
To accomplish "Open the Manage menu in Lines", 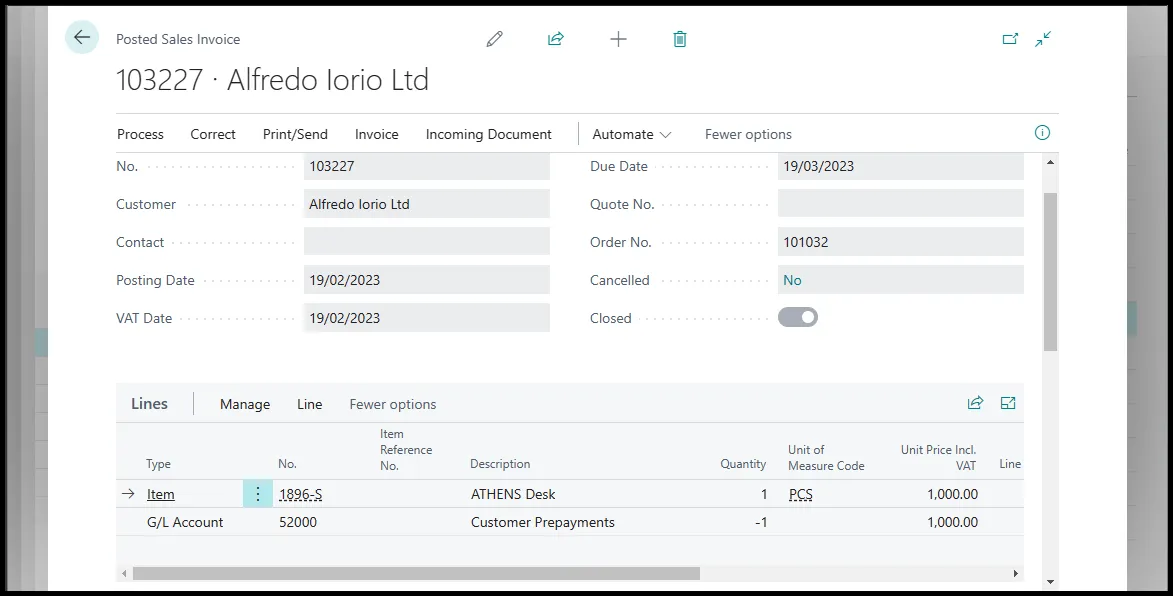I will pos(245,405).
